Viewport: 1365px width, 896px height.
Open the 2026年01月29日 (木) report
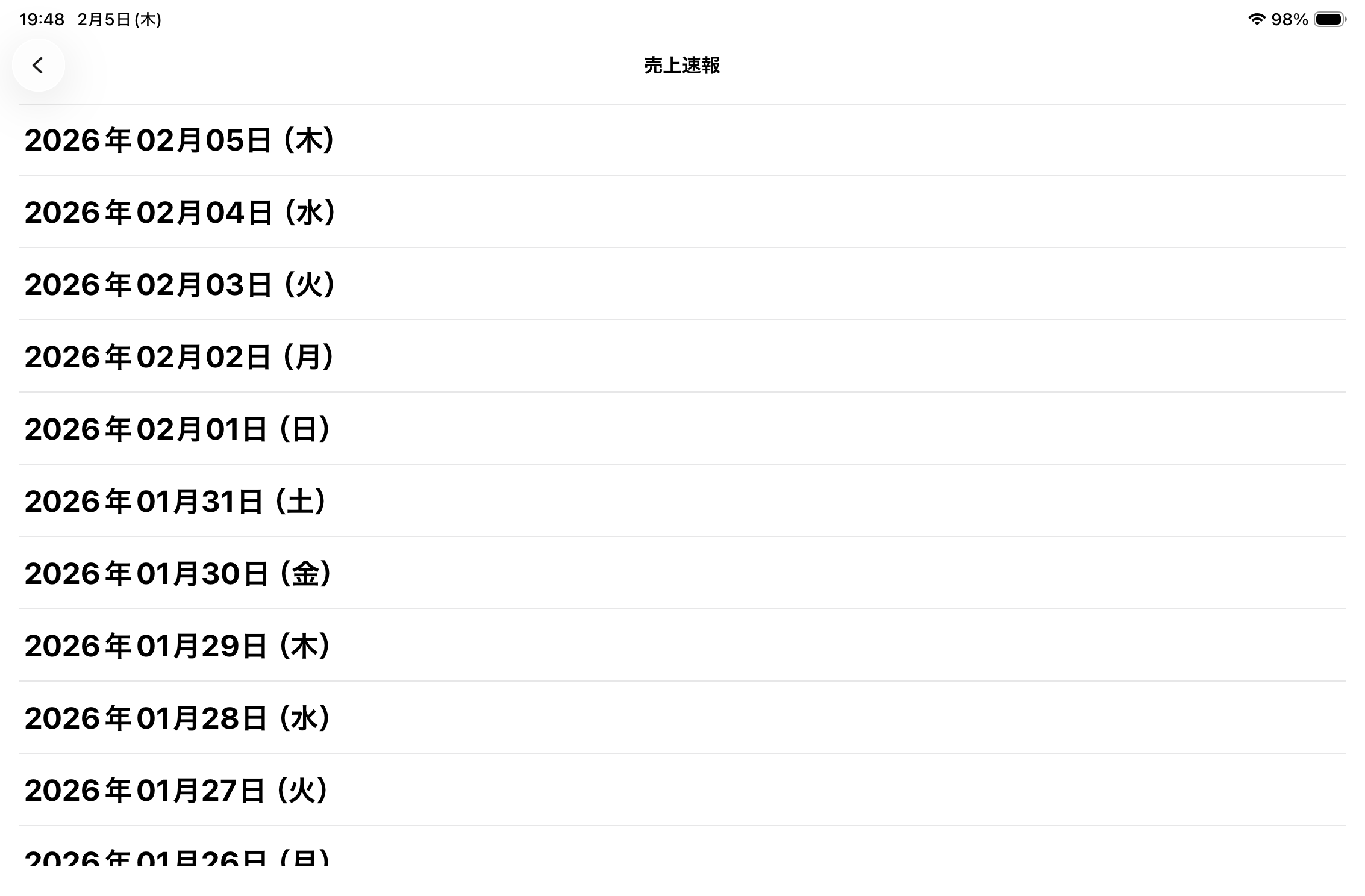pos(177,646)
